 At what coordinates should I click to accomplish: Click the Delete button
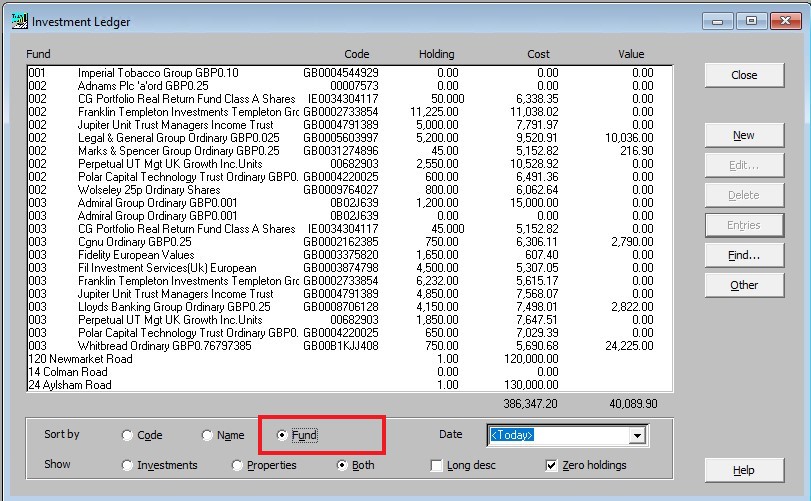pyautogui.click(x=744, y=195)
